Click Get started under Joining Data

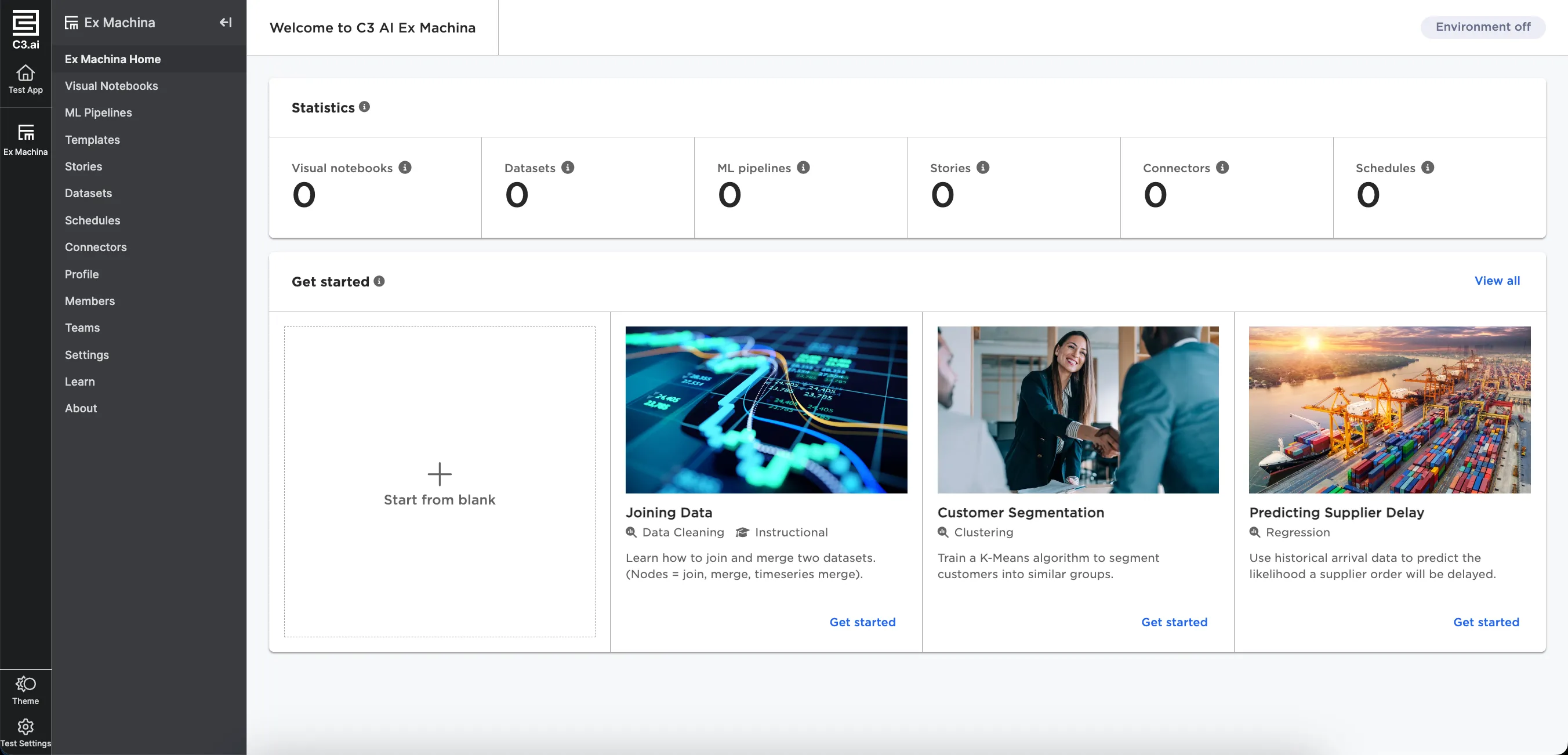click(862, 622)
